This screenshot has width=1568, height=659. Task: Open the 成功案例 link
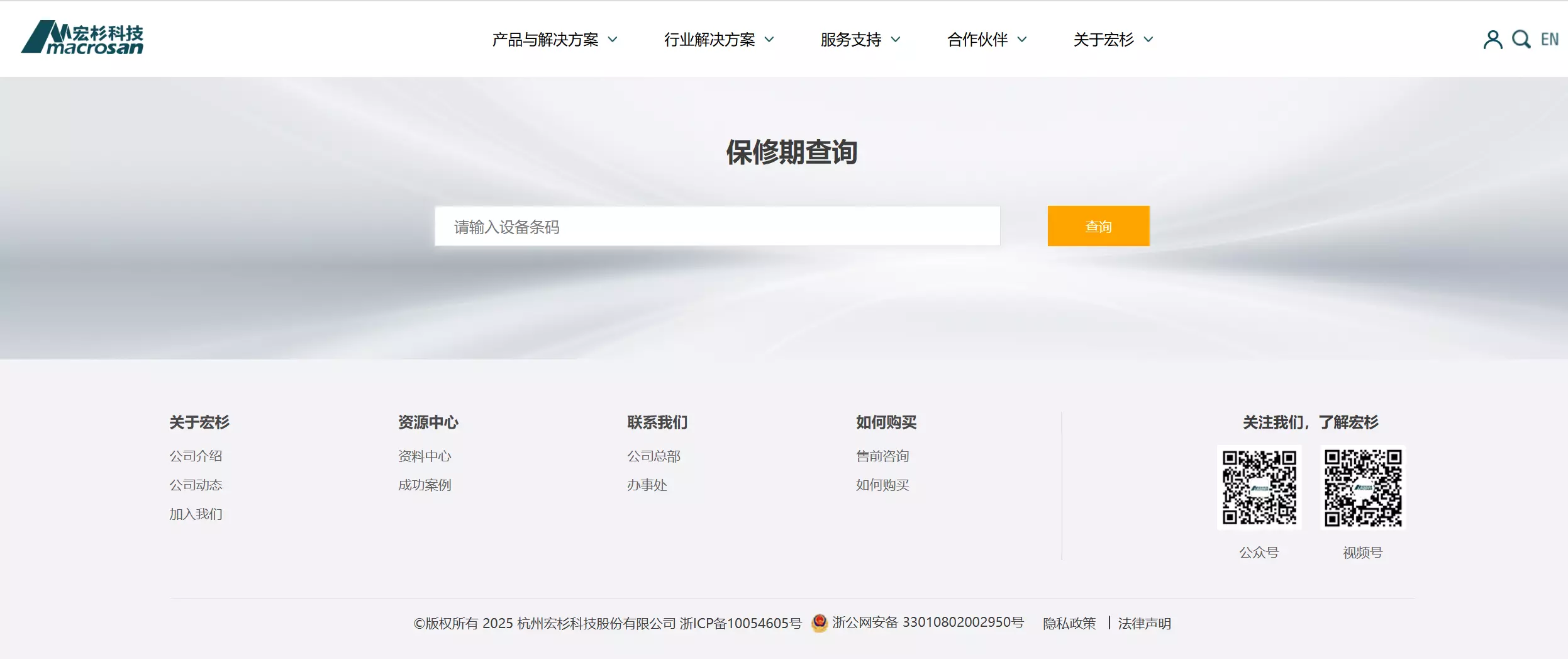tap(425, 485)
